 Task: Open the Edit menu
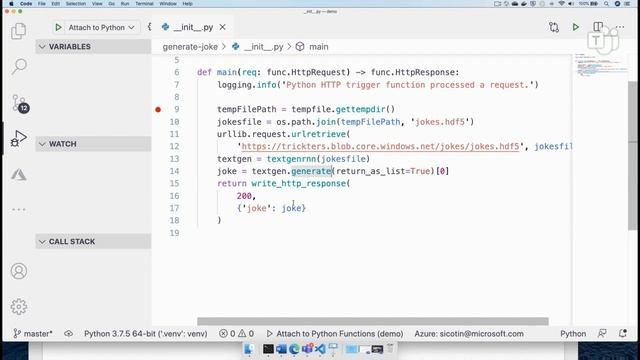(56, 4)
